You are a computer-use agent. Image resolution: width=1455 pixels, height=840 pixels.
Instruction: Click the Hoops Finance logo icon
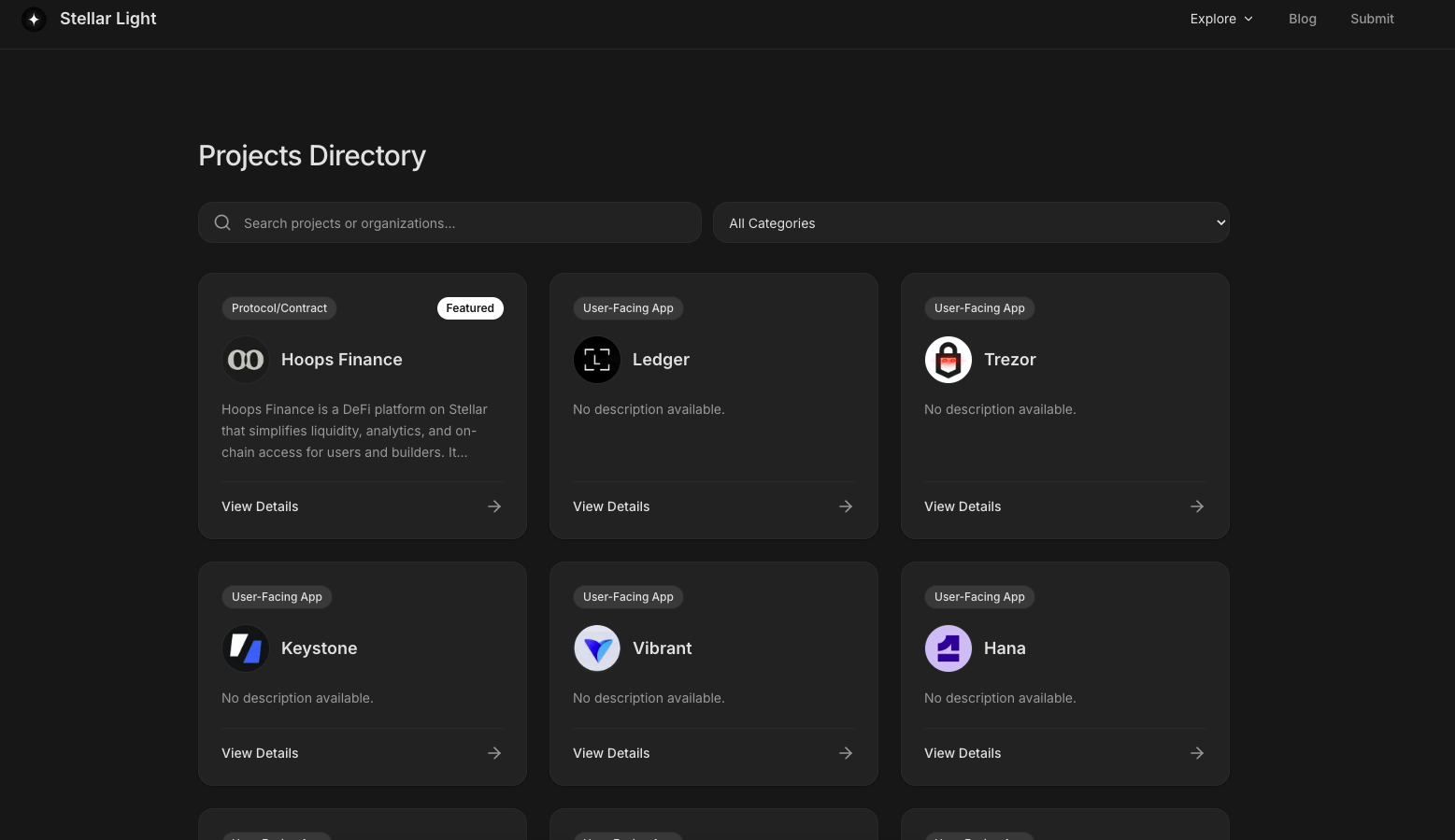coord(246,360)
